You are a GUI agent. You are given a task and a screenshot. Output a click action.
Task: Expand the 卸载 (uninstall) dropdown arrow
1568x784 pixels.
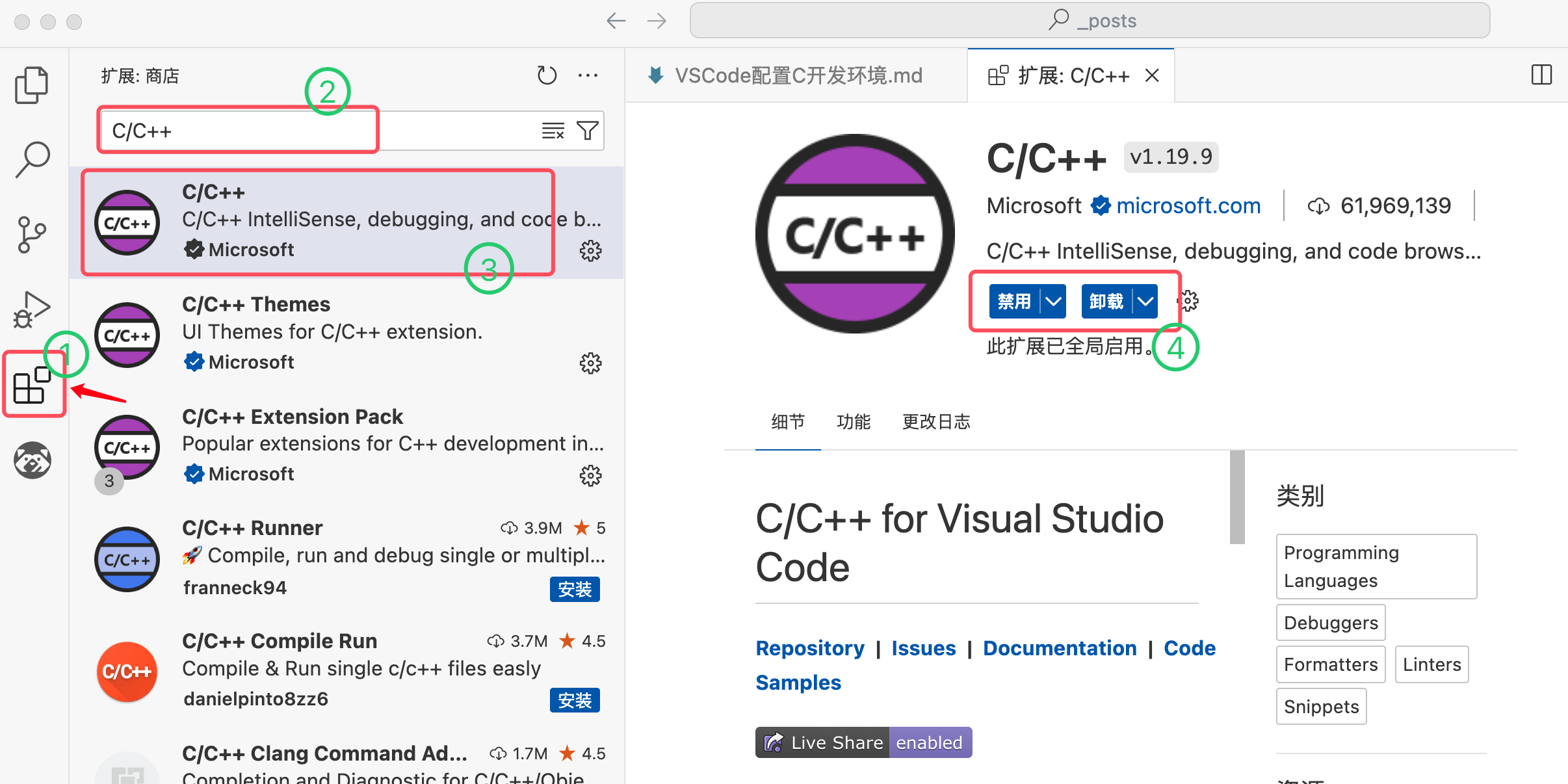(1145, 302)
